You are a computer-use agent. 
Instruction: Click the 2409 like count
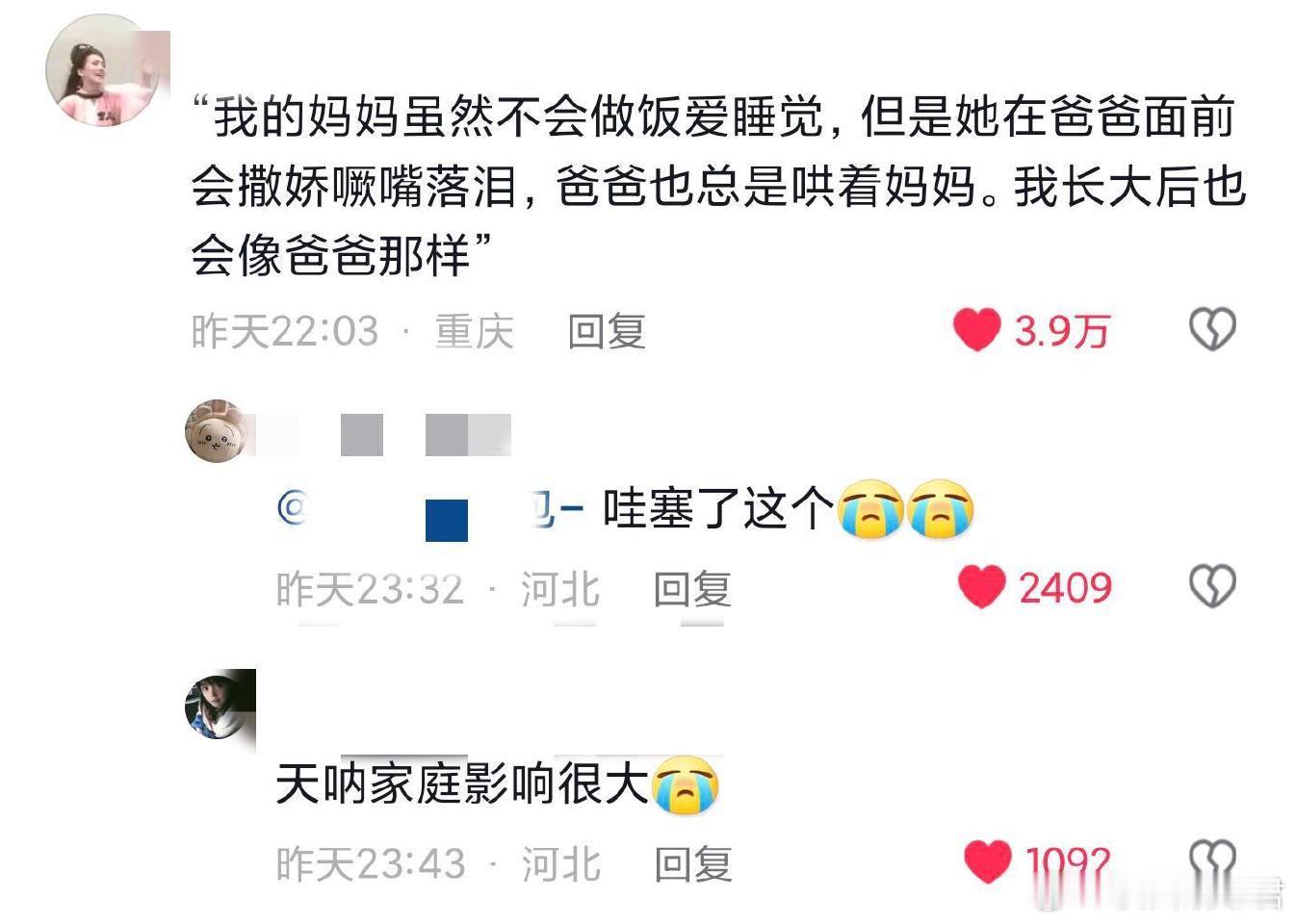1066,588
